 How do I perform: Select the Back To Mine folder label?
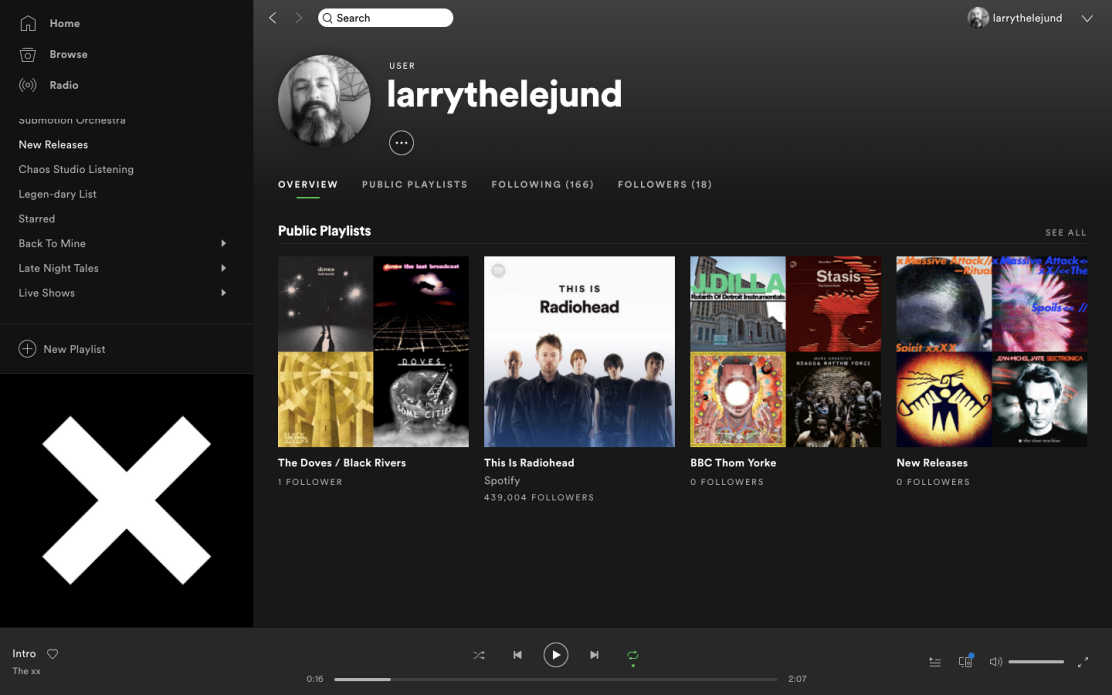tap(52, 243)
